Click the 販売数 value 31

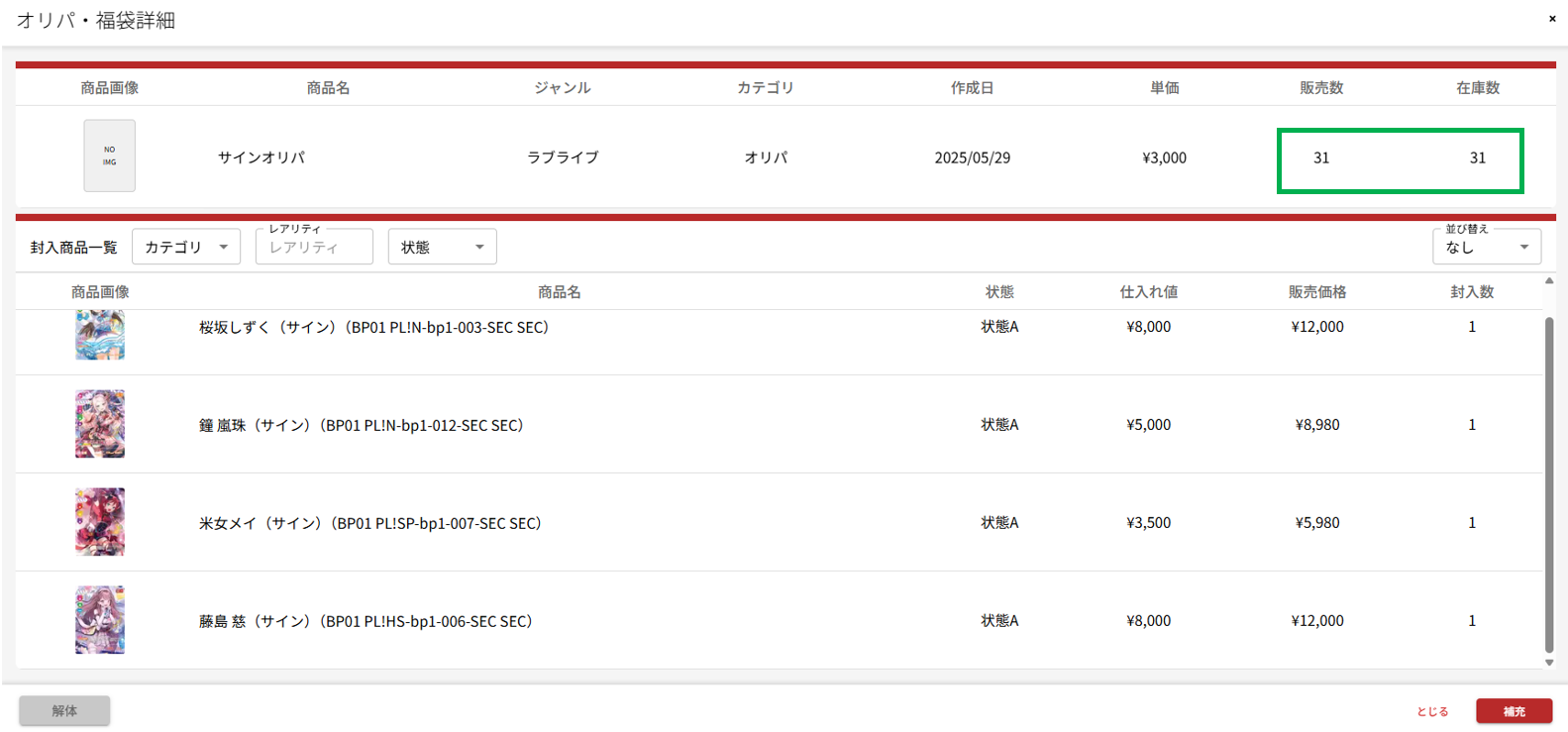[1321, 157]
